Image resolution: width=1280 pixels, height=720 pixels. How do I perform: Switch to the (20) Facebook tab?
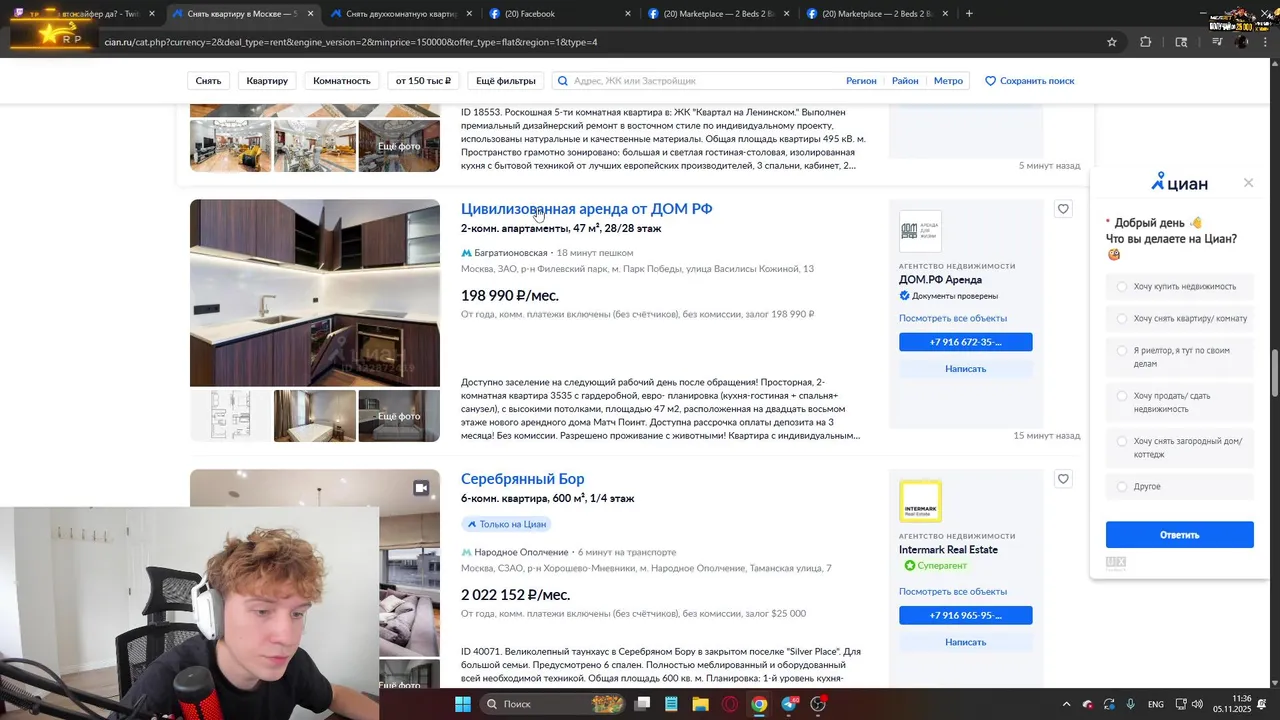(560, 14)
